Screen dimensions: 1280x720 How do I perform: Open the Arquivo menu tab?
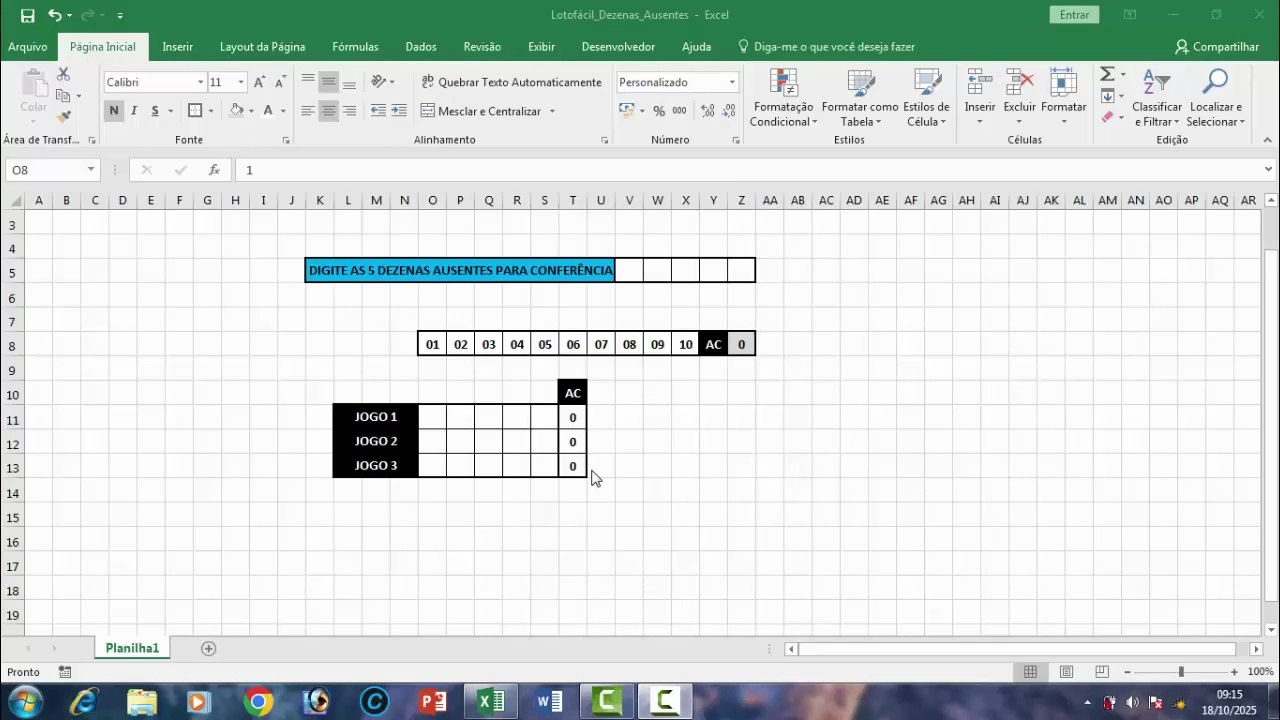click(28, 47)
